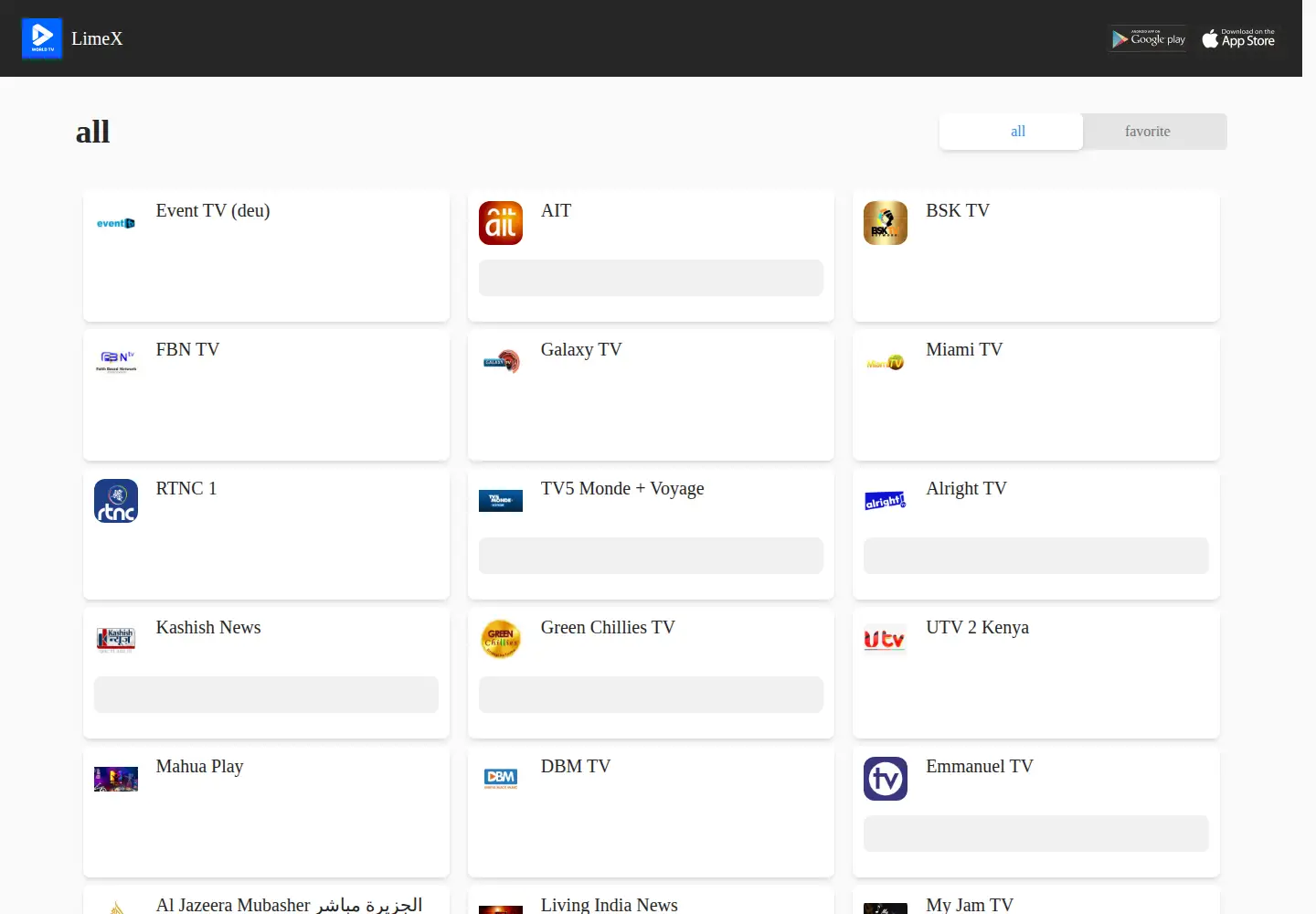Click the Miami TV channel logo
Viewport: 1316px width, 914px height.
[886, 362]
